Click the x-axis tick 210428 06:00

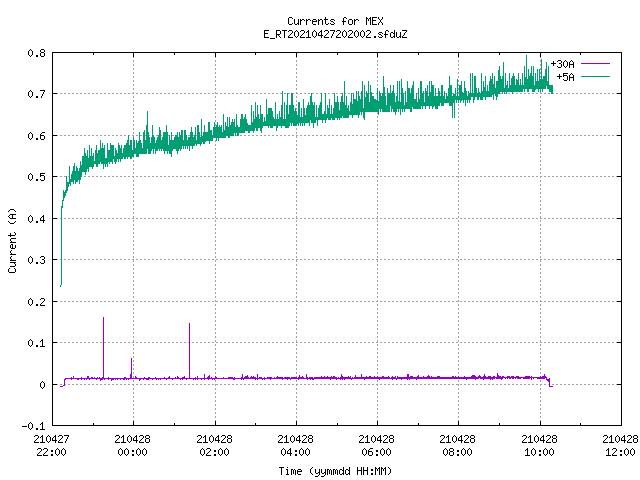[376, 445]
